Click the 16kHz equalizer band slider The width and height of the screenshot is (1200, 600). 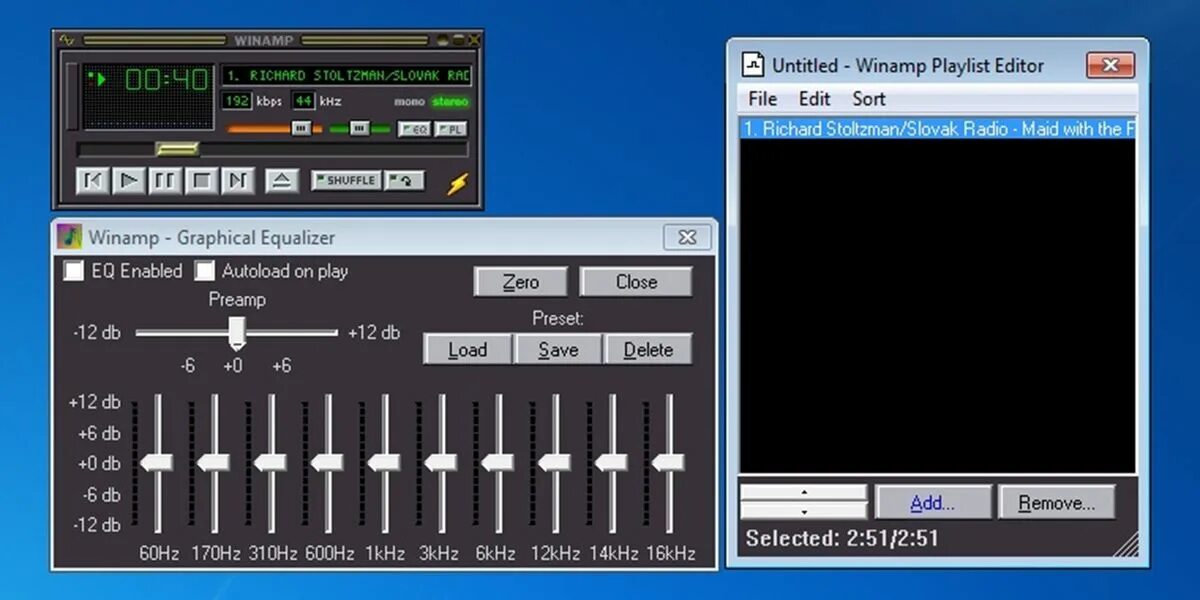click(669, 464)
